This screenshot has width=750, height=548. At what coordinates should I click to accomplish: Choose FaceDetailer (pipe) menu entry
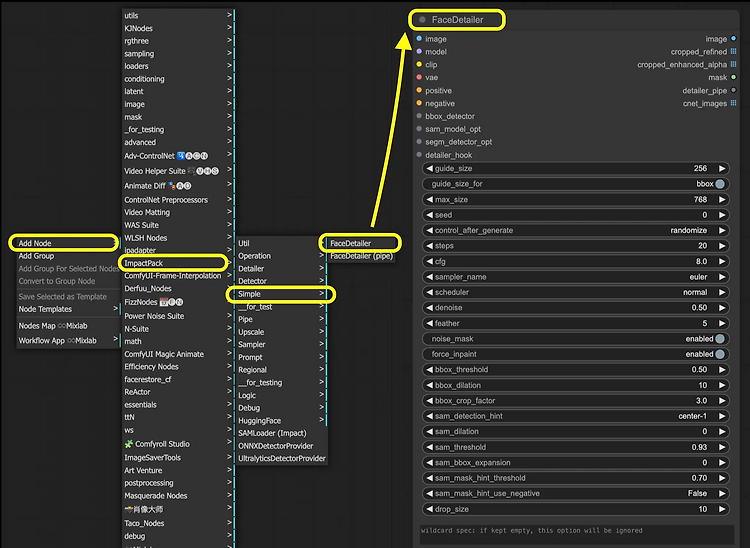[361, 256]
